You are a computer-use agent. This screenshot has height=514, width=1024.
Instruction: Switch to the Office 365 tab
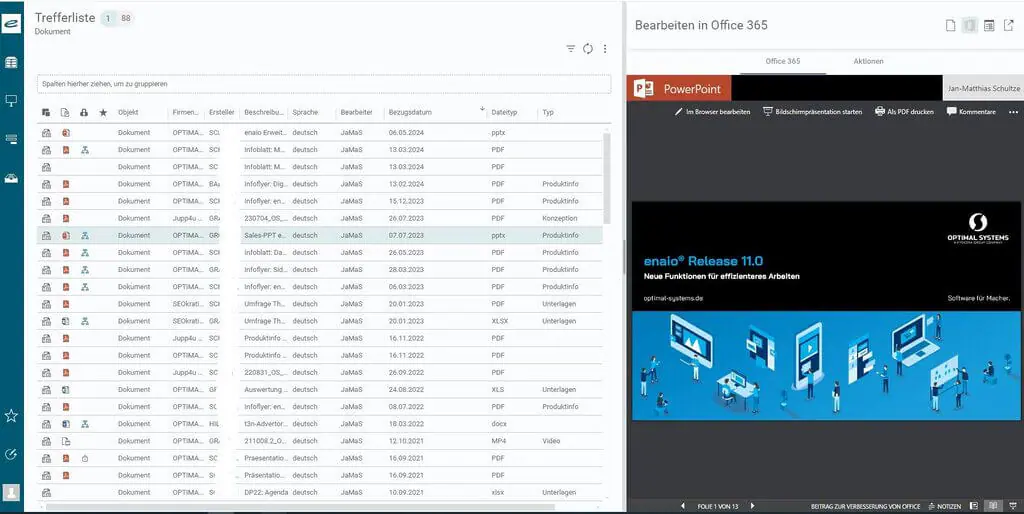click(783, 61)
